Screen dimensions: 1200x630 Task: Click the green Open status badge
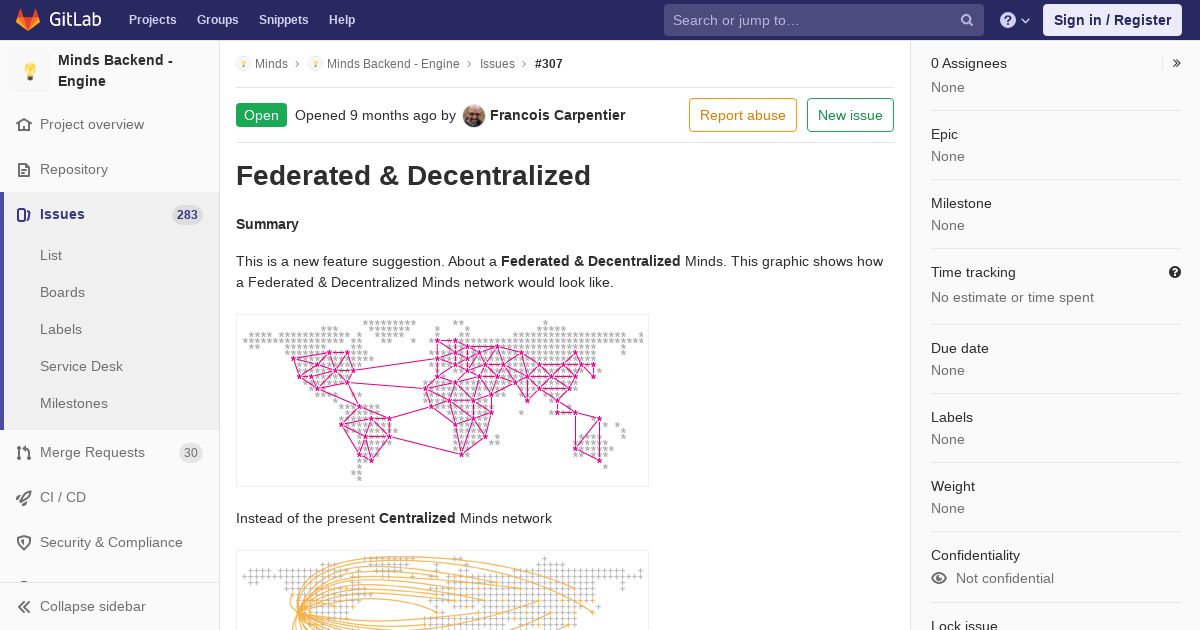tap(261, 115)
